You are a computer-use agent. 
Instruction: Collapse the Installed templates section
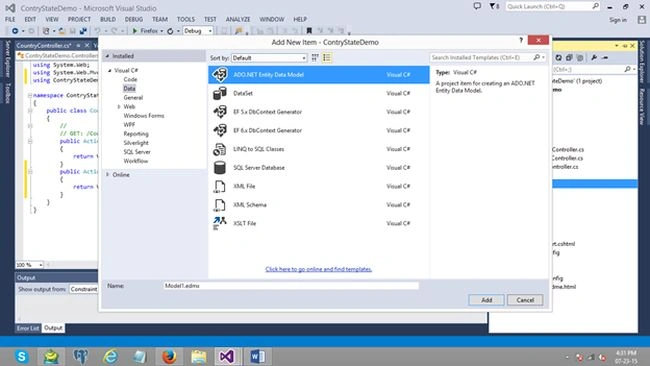[107, 56]
